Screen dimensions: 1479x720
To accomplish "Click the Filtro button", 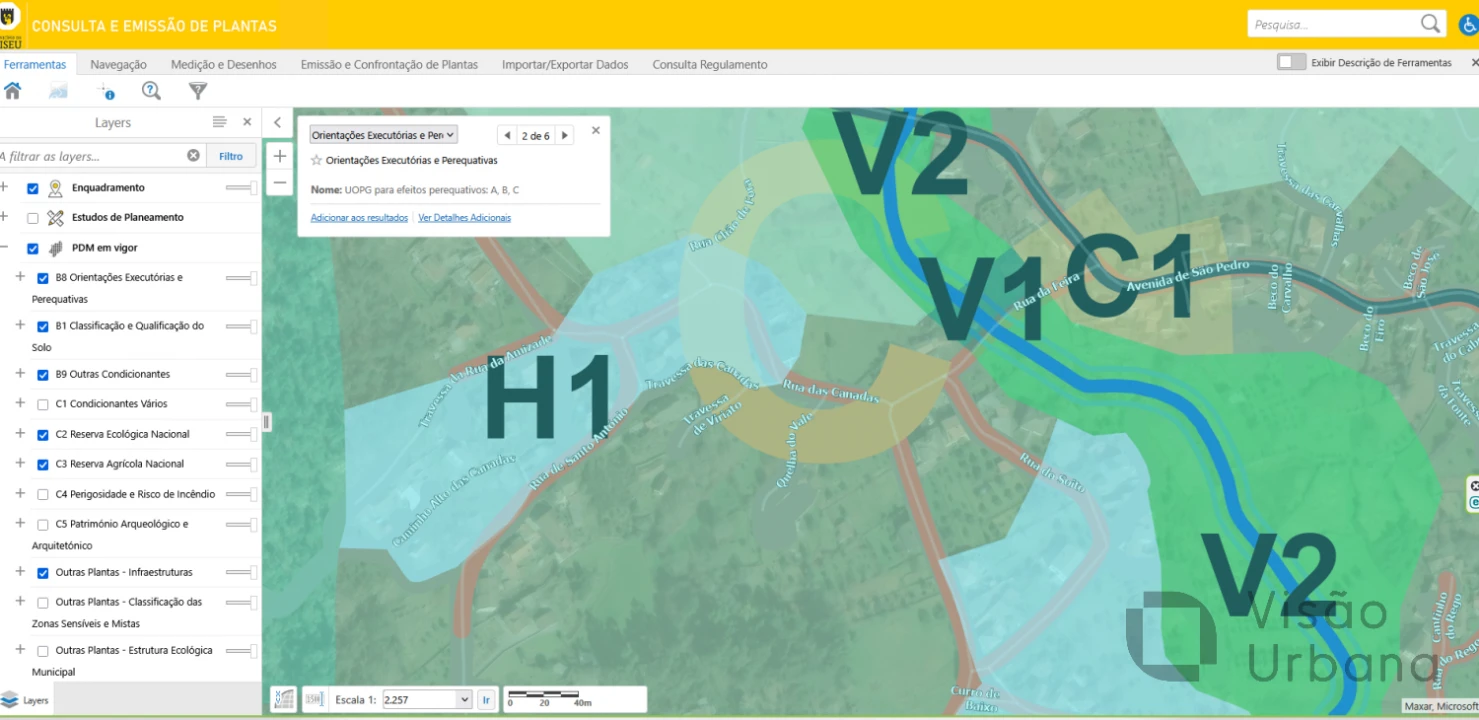I will point(231,156).
